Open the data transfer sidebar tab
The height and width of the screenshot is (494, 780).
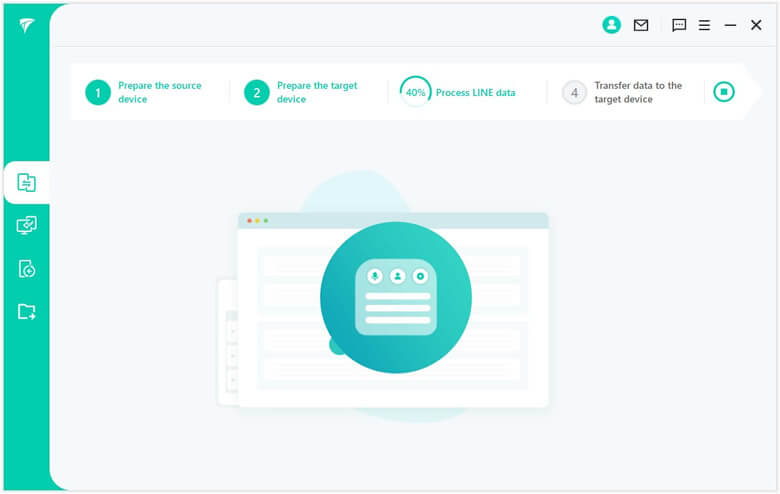26,183
